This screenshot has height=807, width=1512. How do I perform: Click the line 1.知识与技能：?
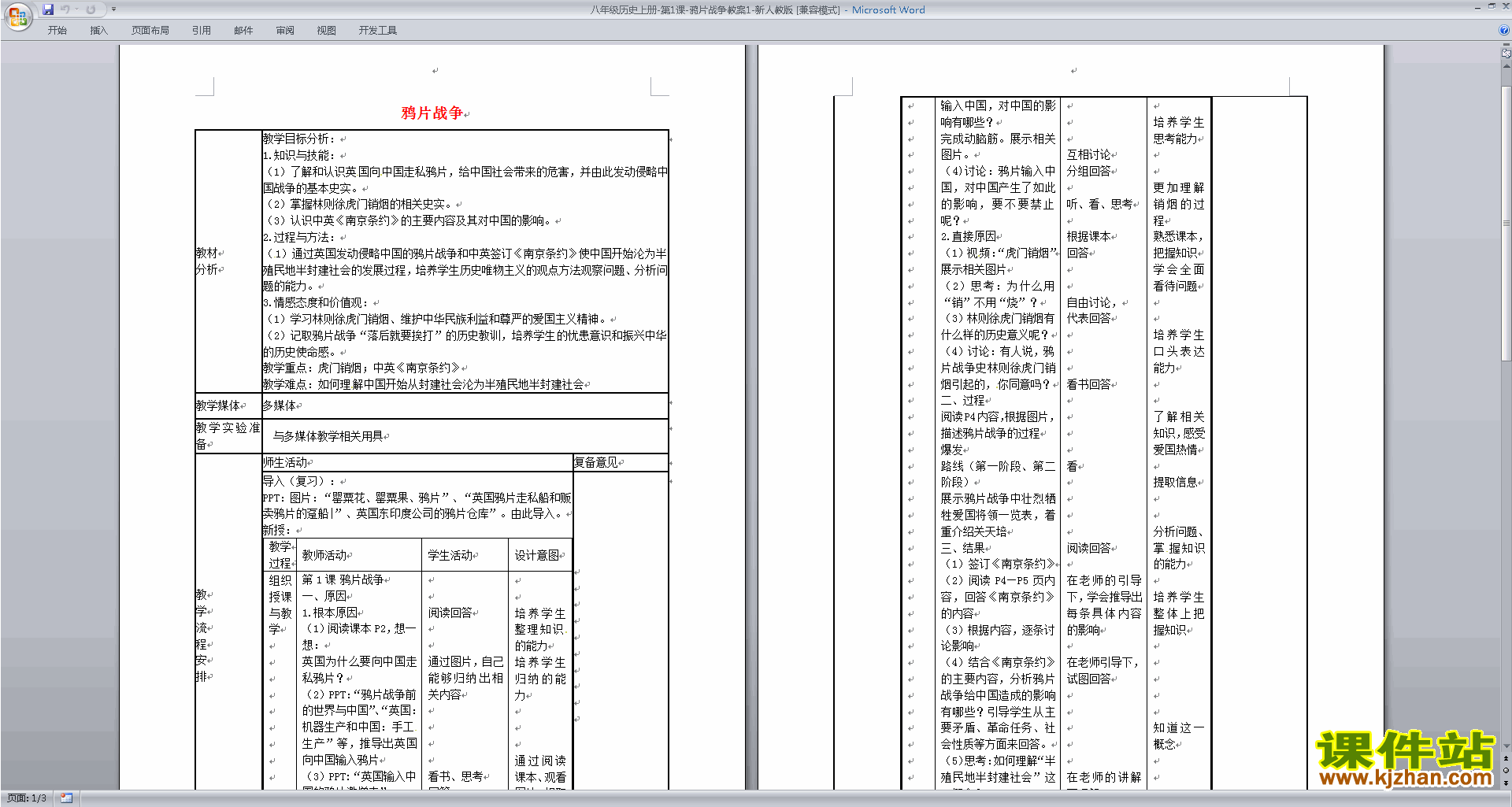pyautogui.click(x=300, y=155)
